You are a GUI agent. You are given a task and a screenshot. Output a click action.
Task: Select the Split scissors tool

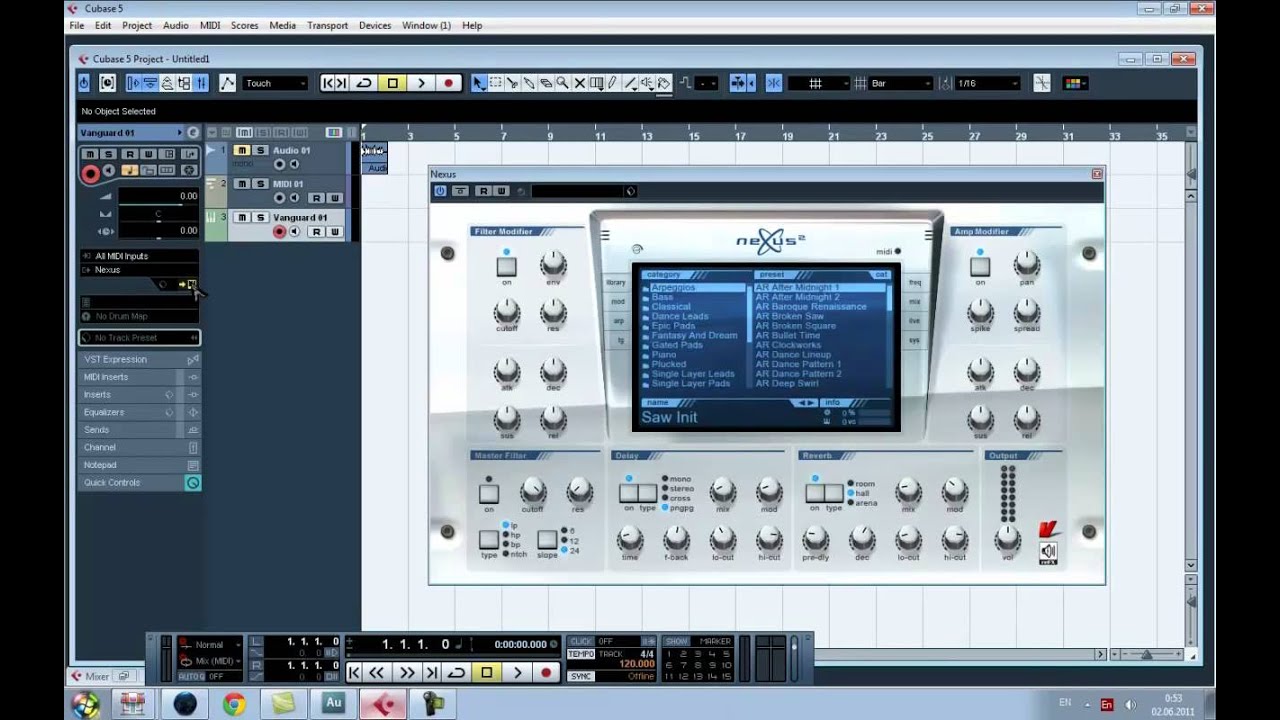point(512,83)
